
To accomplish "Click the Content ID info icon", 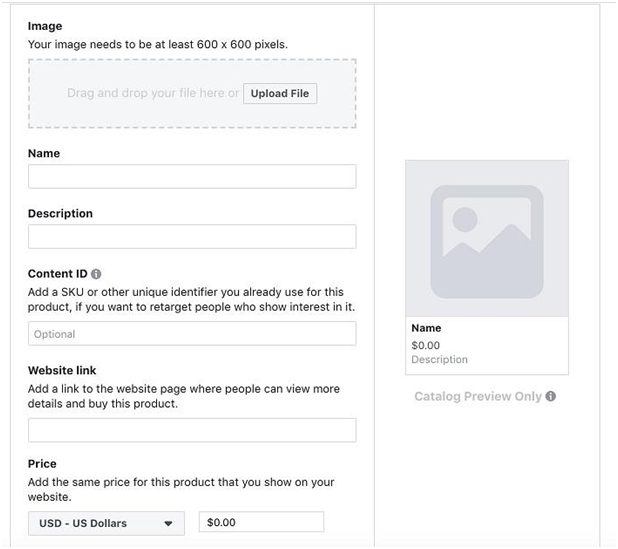I will pos(96,274).
